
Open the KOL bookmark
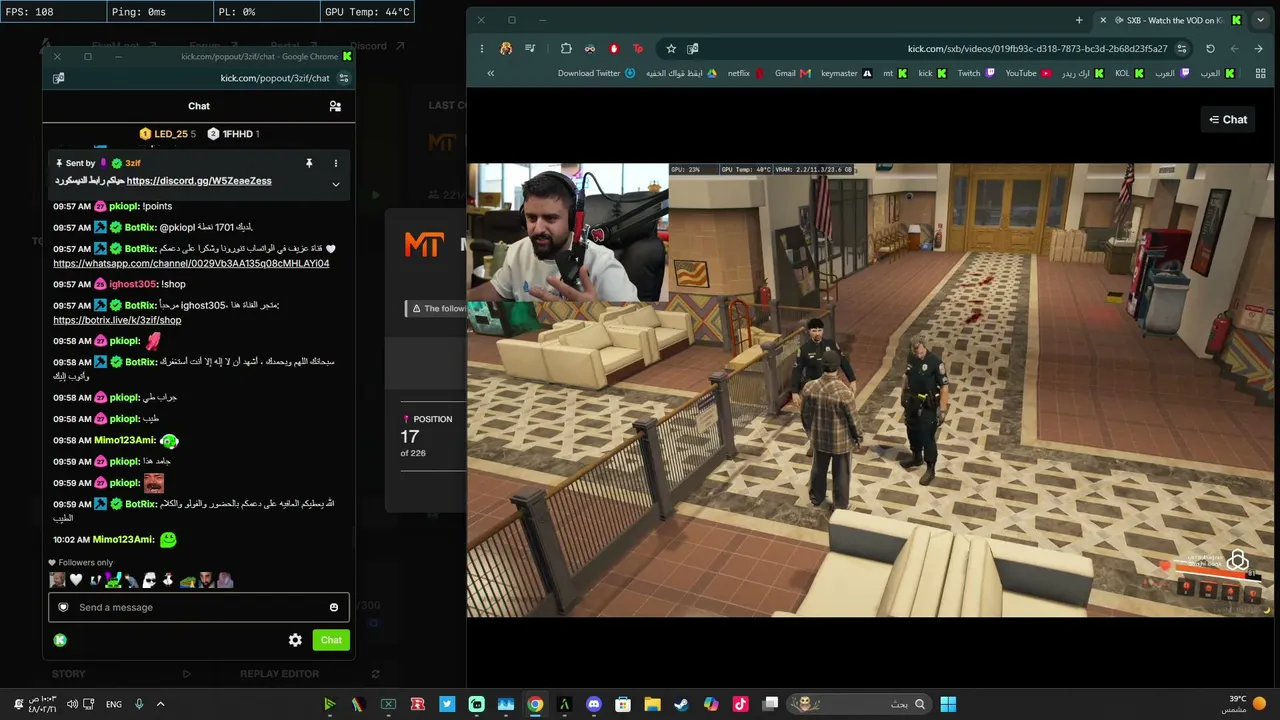coord(1129,73)
